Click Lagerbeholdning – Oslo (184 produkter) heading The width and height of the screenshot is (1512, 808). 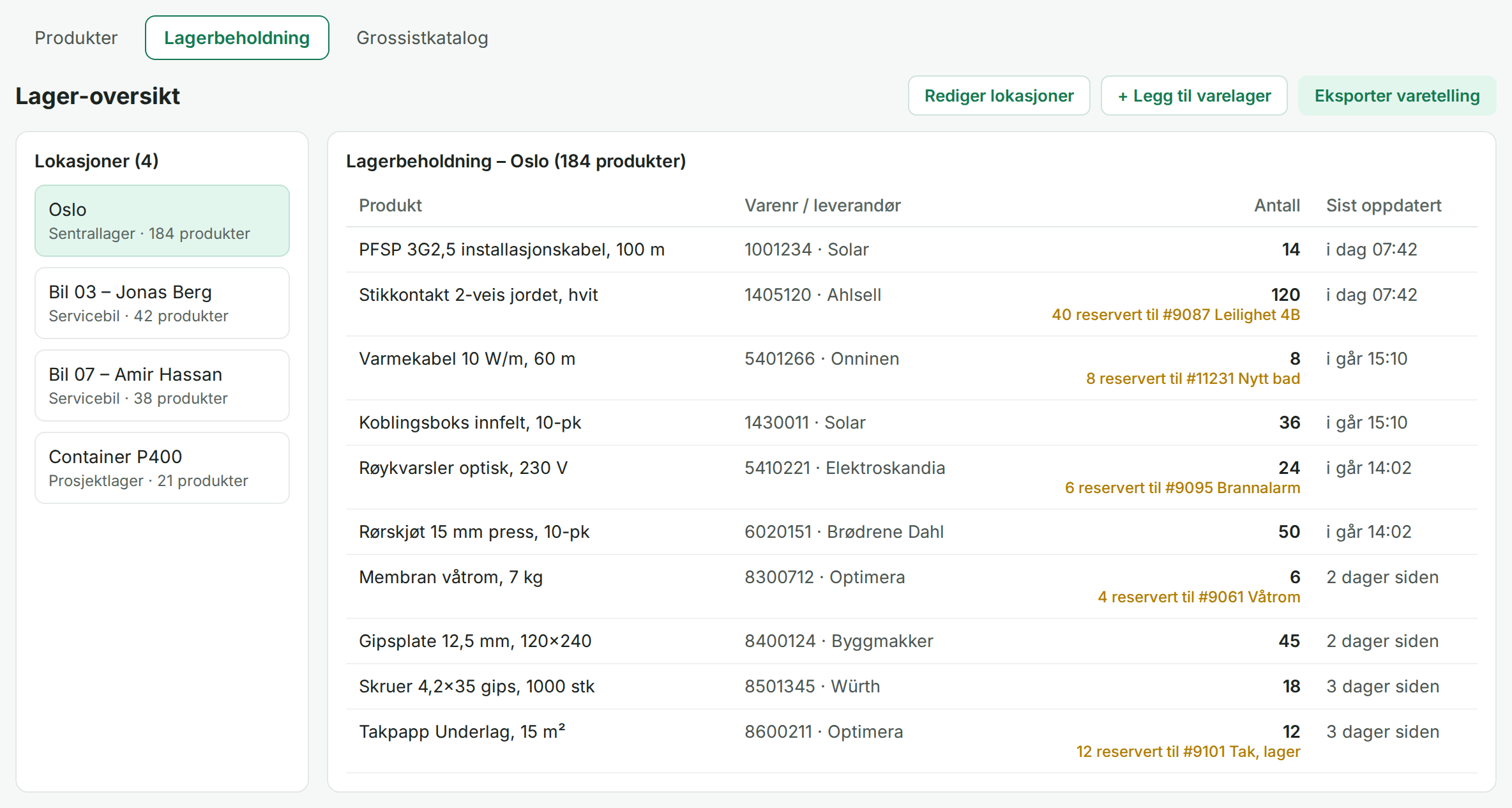516,161
